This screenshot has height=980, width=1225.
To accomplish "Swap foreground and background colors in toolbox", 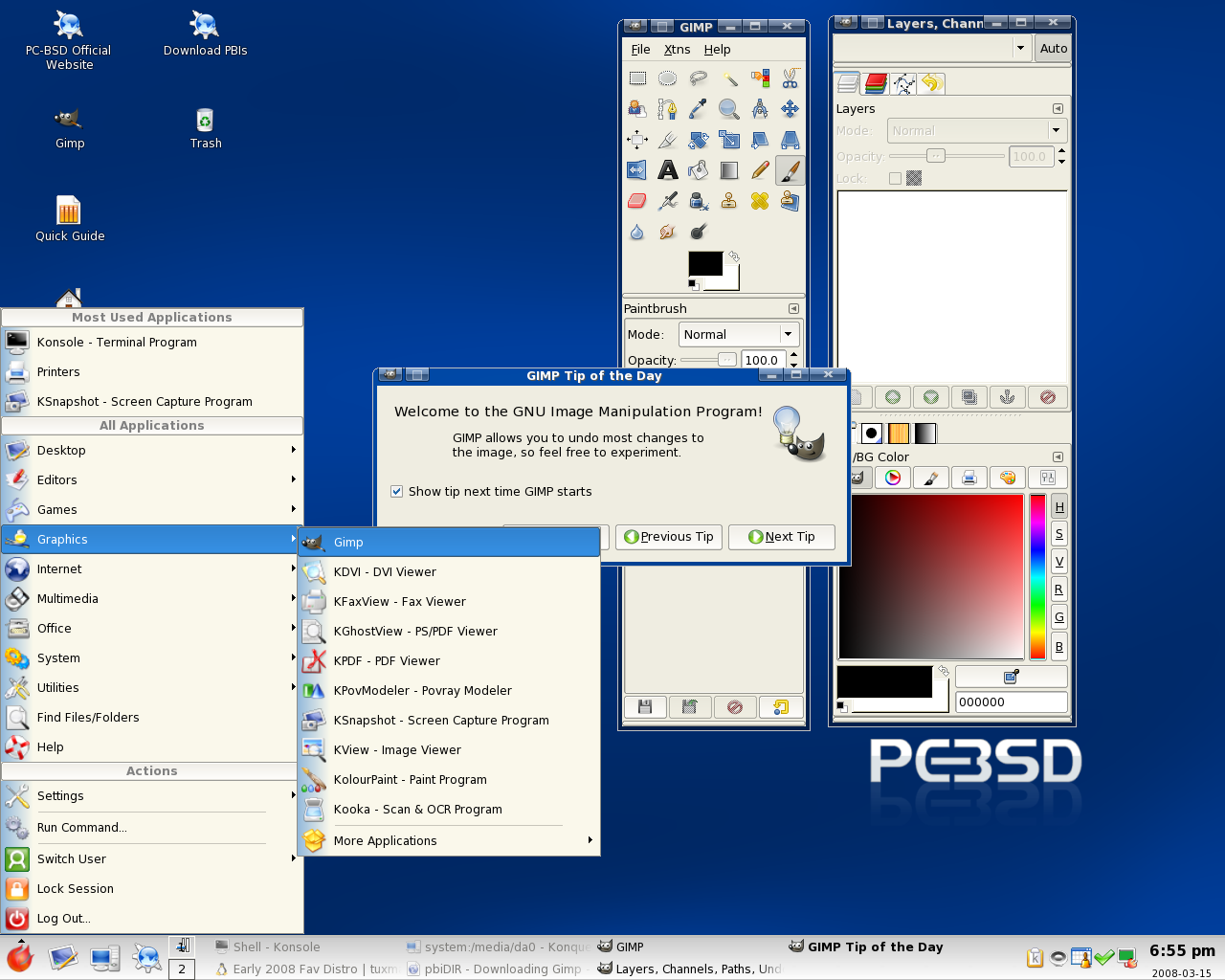I will point(734,256).
